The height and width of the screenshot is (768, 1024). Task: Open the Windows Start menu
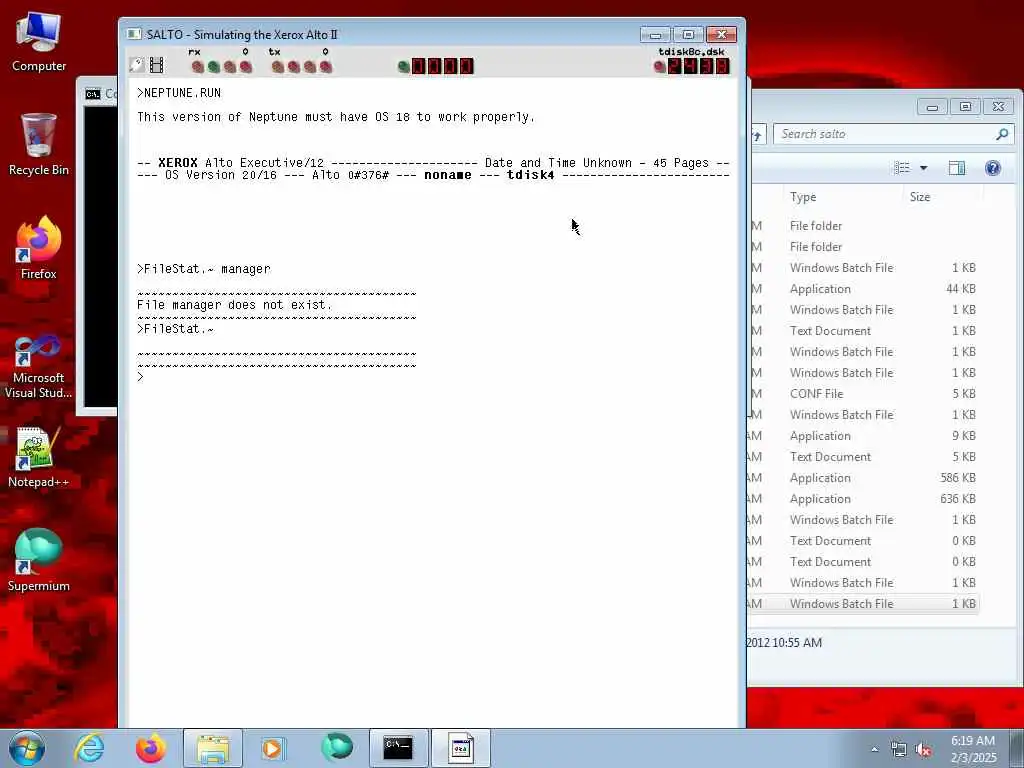click(x=27, y=748)
